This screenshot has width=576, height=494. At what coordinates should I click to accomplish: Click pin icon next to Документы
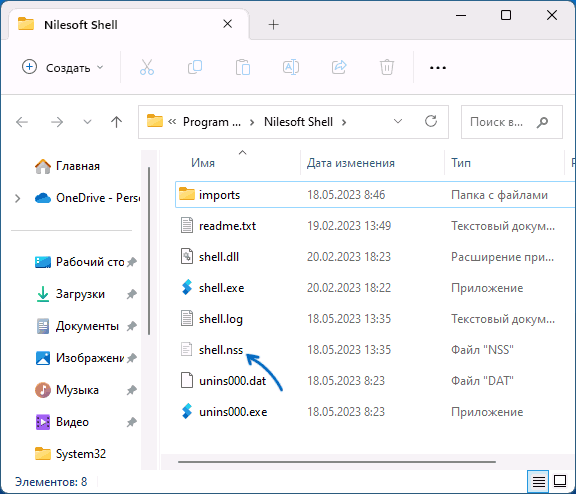click(132, 326)
